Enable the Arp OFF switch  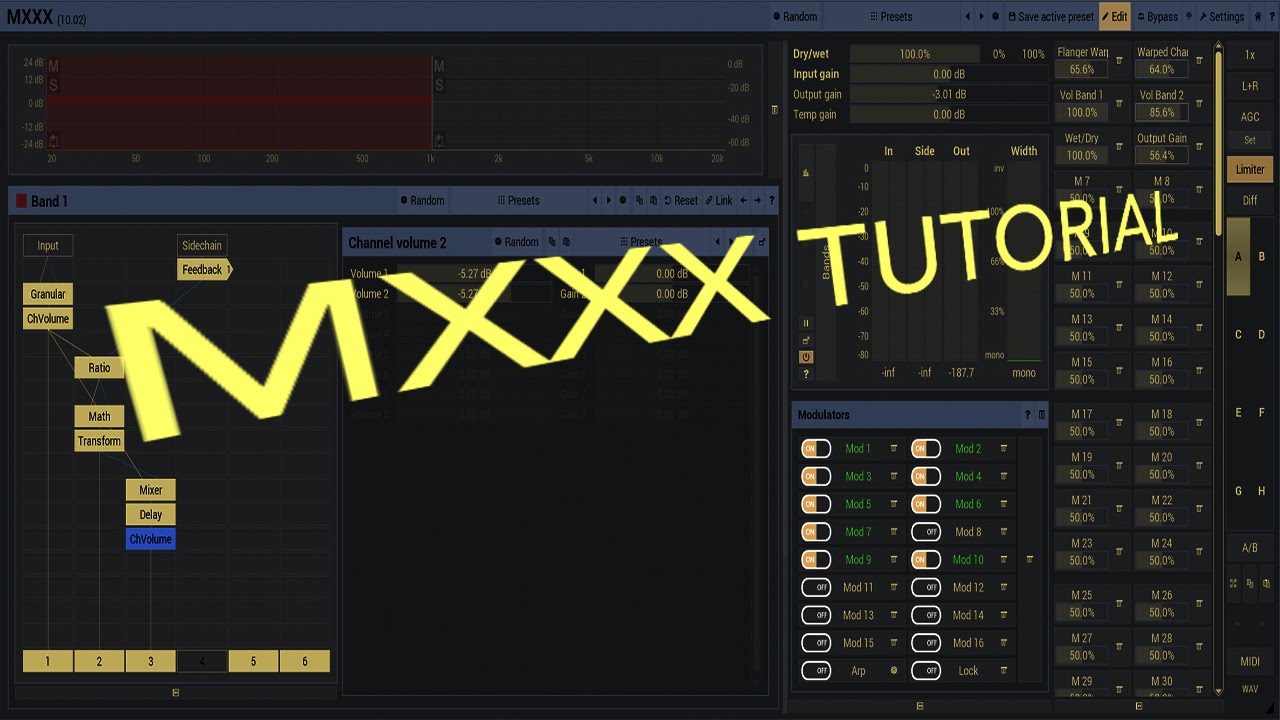pyautogui.click(x=816, y=671)
